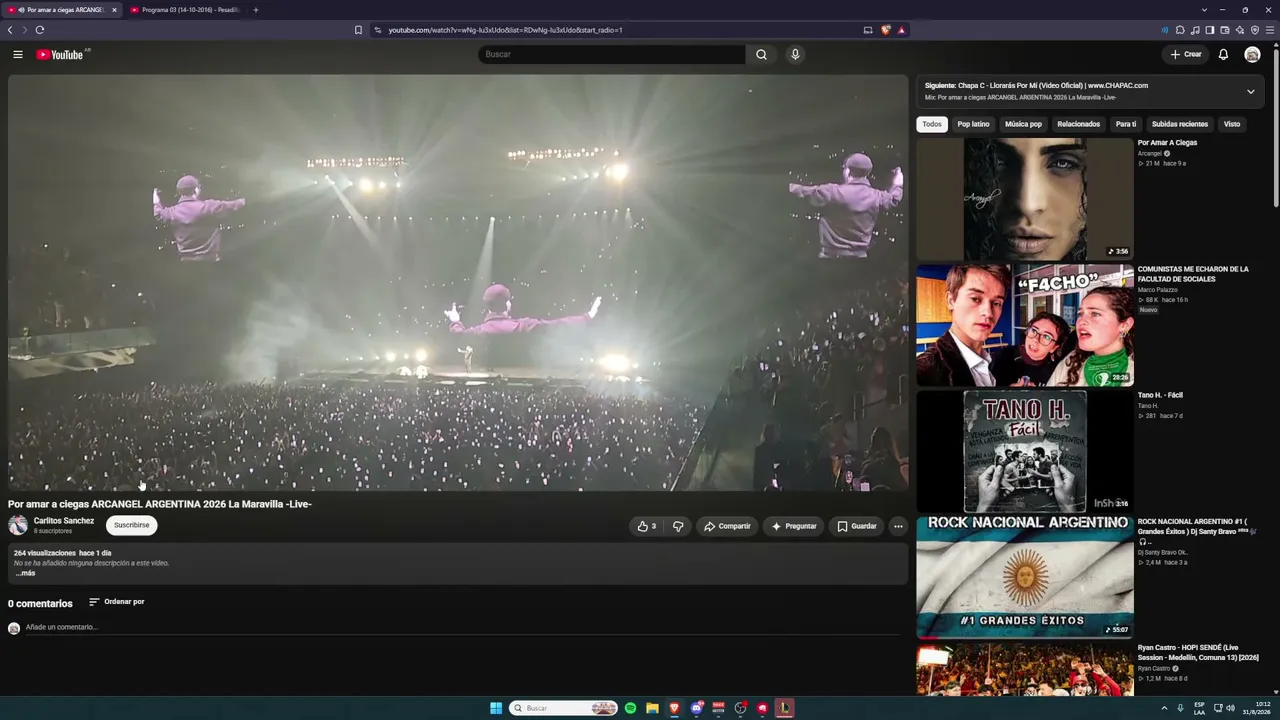Open the Tano H. Fácil thumbnail

(x=1025, y=451)
